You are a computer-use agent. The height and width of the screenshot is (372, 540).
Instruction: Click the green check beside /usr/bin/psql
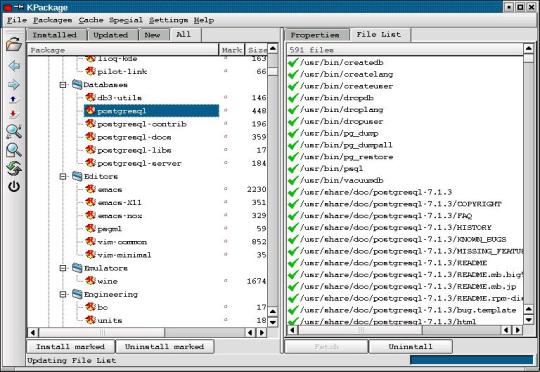(293, 169)
